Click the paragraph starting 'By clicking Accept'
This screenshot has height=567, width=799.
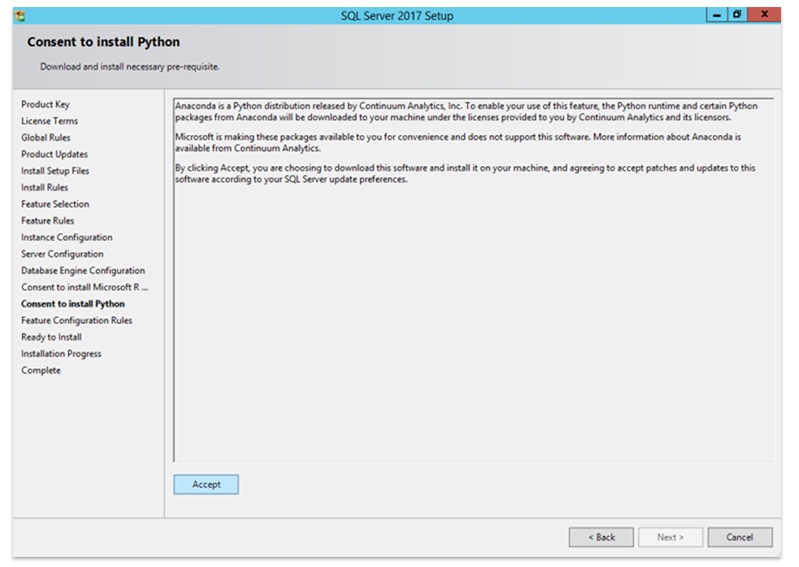pos(465,174)
